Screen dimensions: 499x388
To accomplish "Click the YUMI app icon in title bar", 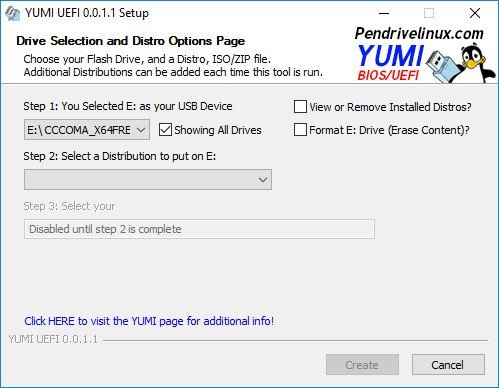I will (x=13, y=14).
